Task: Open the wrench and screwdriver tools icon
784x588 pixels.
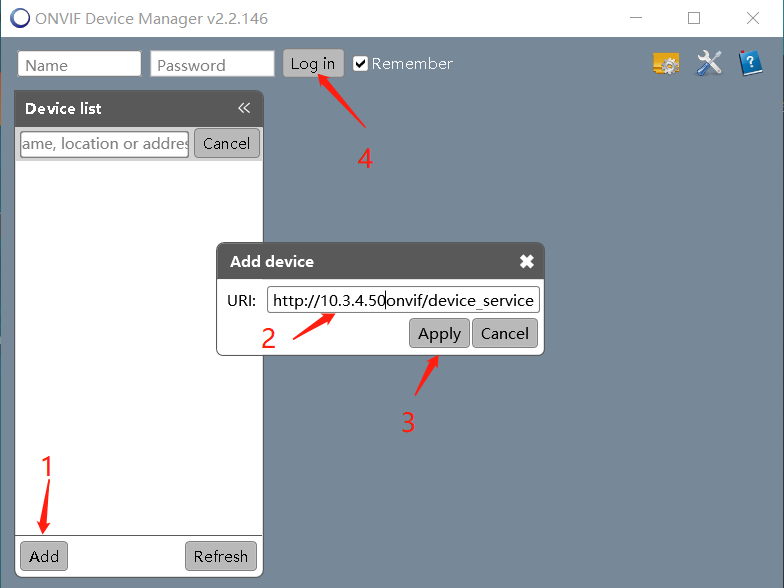Action: 709,64
